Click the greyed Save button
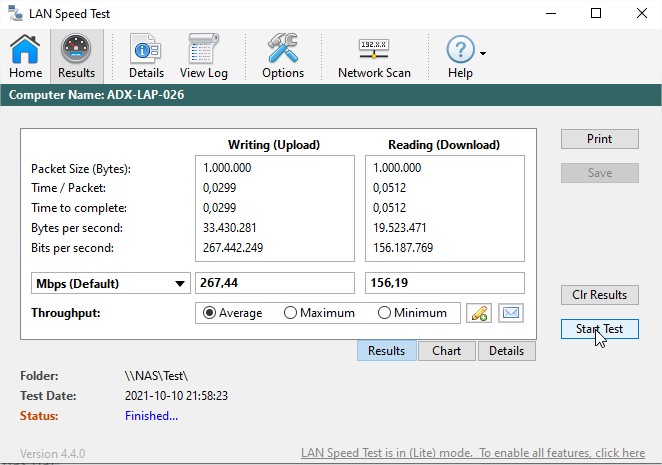Image resolution: width=662 pixels, height=465 pixels. tap(600, 173)
